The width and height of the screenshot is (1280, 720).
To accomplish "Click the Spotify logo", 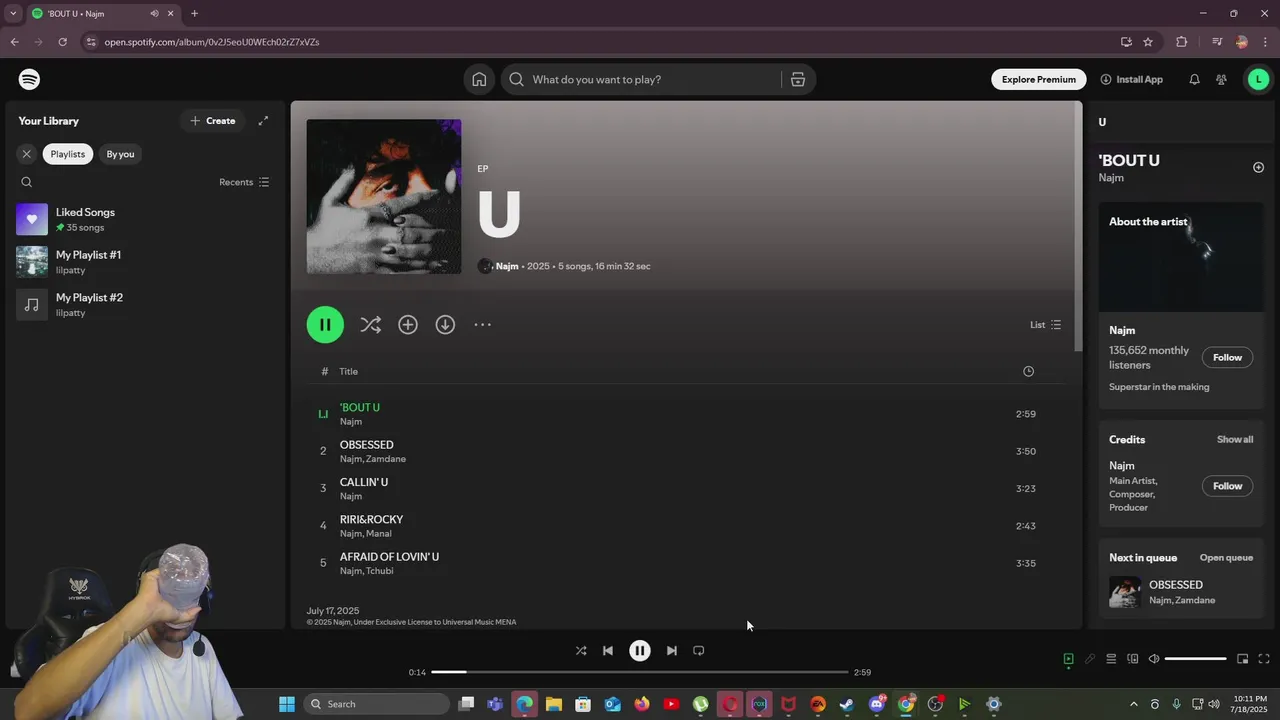I will [x=29, y=79].
